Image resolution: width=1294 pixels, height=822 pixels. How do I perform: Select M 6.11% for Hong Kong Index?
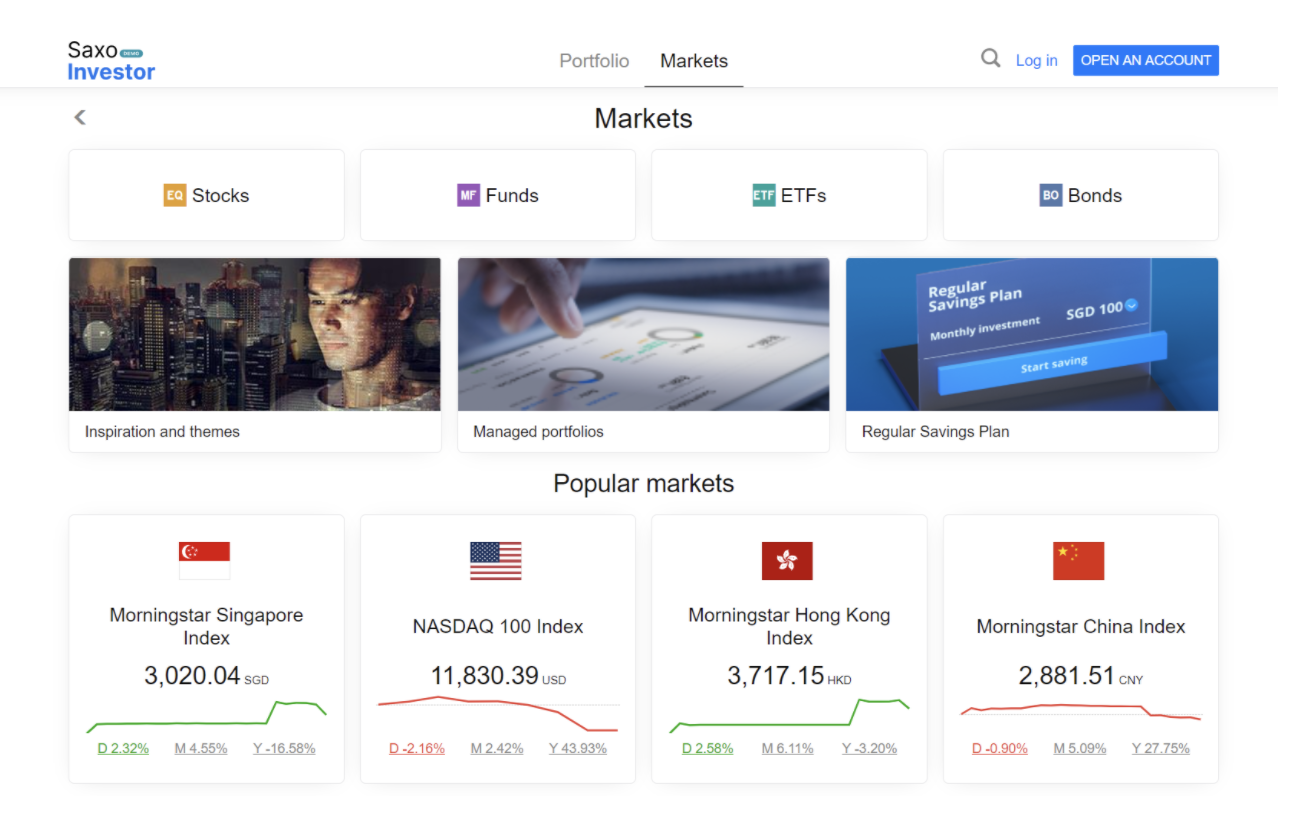pos(788,748)
